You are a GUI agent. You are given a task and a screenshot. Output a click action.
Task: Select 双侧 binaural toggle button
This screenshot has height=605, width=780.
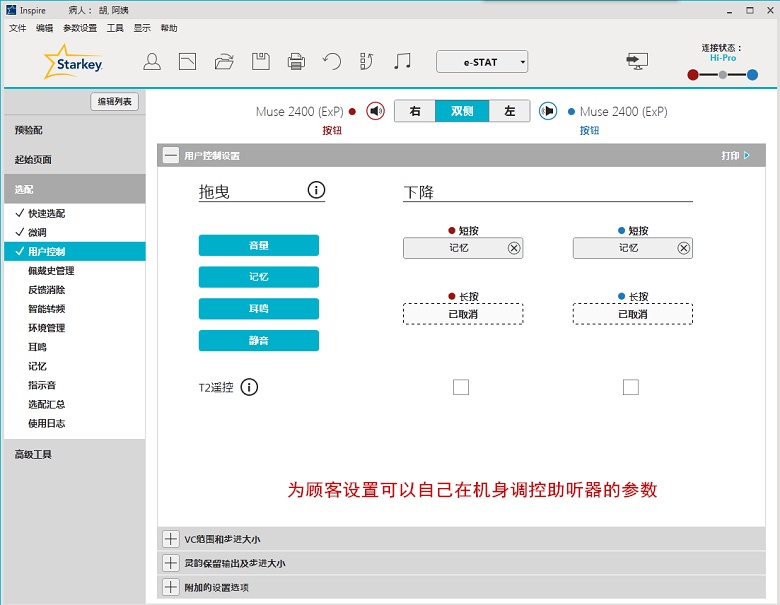pos(462,111)
